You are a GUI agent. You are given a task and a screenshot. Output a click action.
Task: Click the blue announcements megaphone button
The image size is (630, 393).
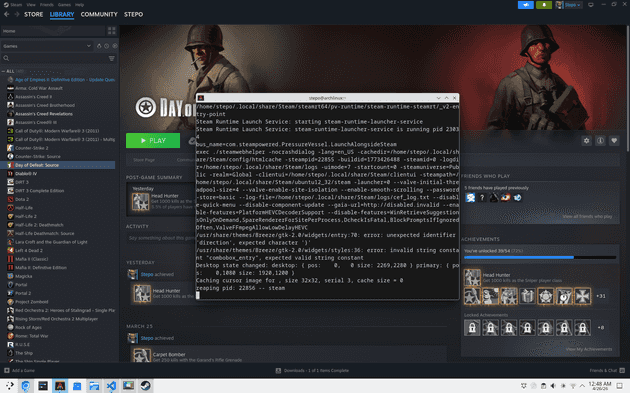click(x=526, y=5)
